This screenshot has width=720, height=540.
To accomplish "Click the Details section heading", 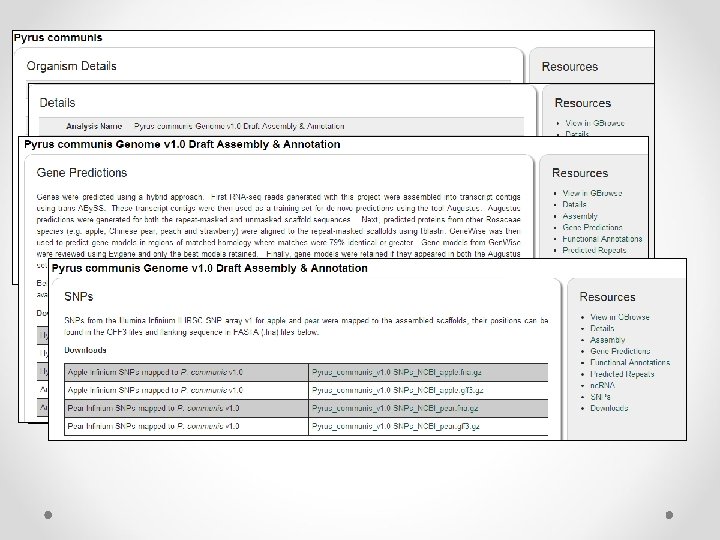I will pos(57,103).
